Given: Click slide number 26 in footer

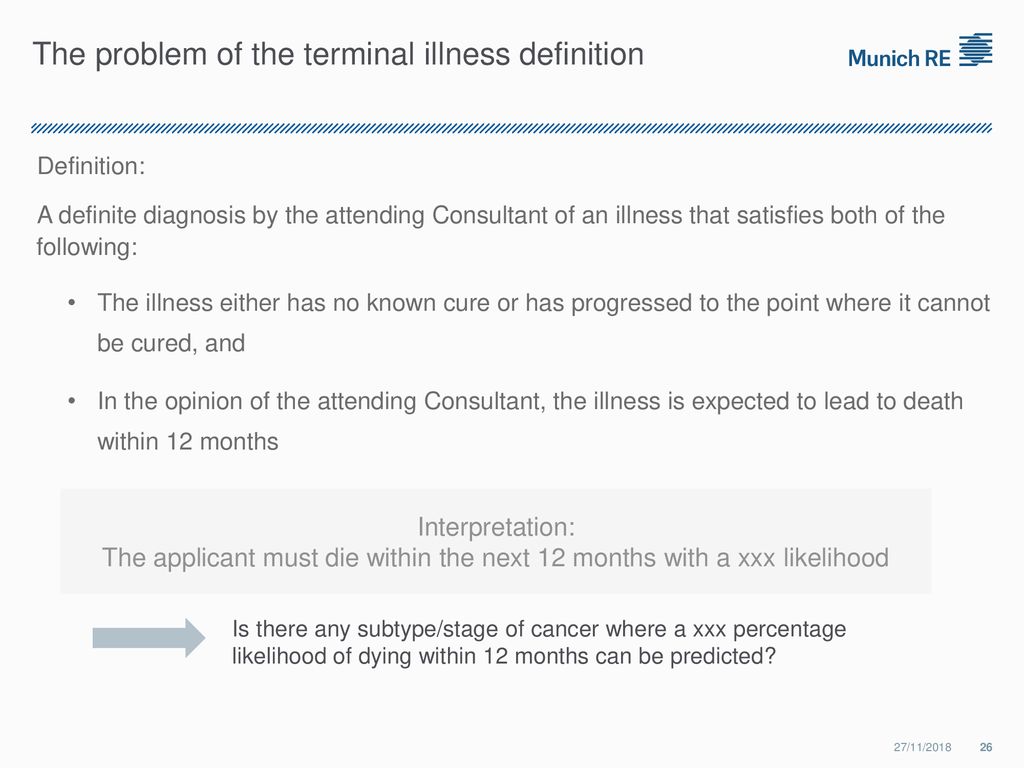Looking at the screenshot, I should click(986, 747).
